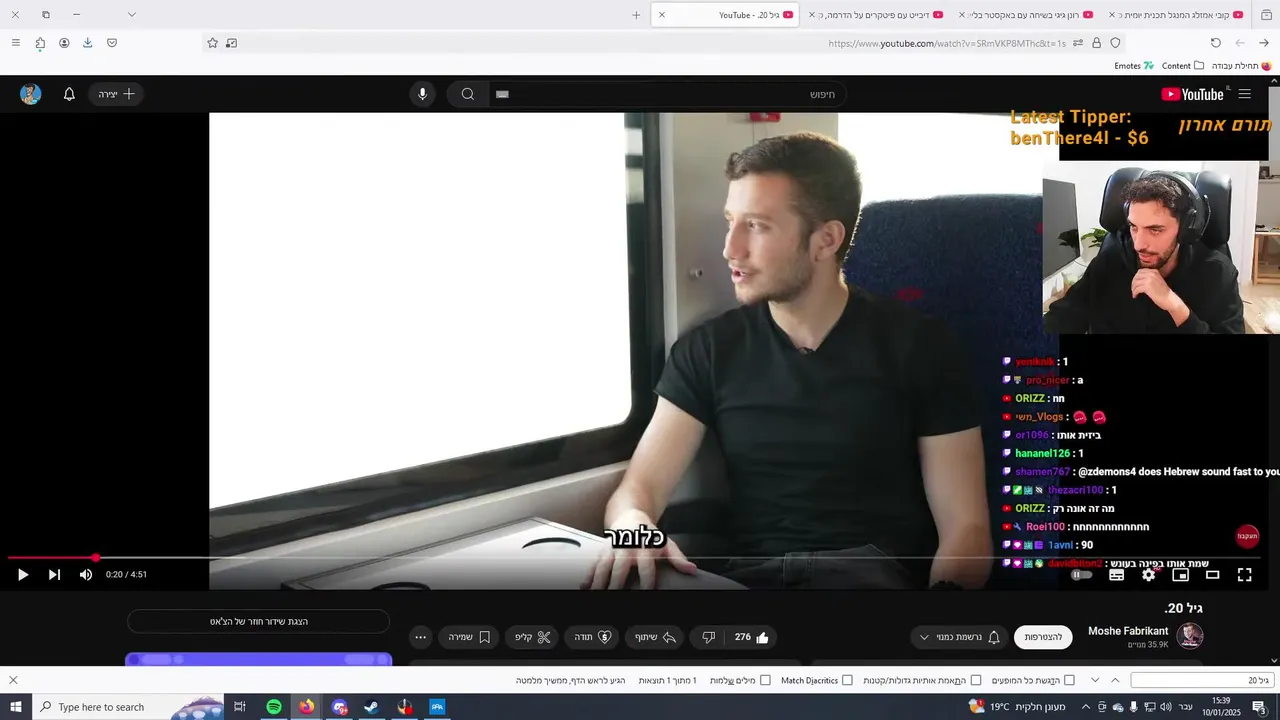The height and width of the screenshot is (720, 1280).
Task: Click find previous up arrow in find bar
Action: (x=1115, y=680)
